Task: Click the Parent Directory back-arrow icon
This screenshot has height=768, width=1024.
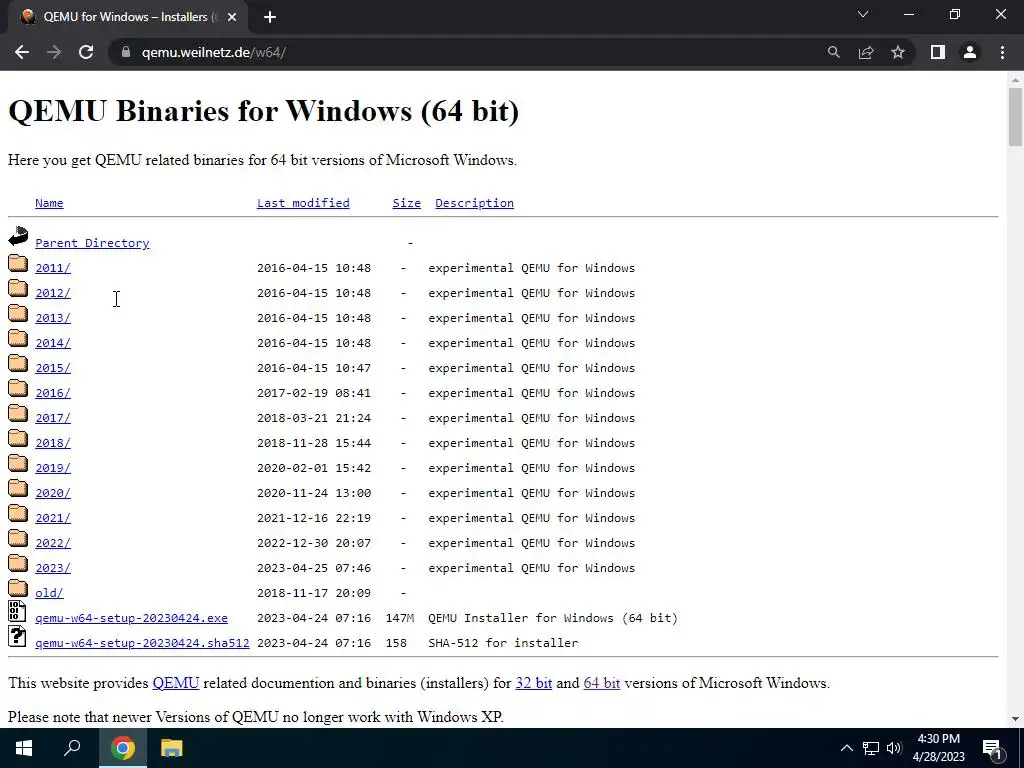Action: pyautogui.click(x=18, y=236)
